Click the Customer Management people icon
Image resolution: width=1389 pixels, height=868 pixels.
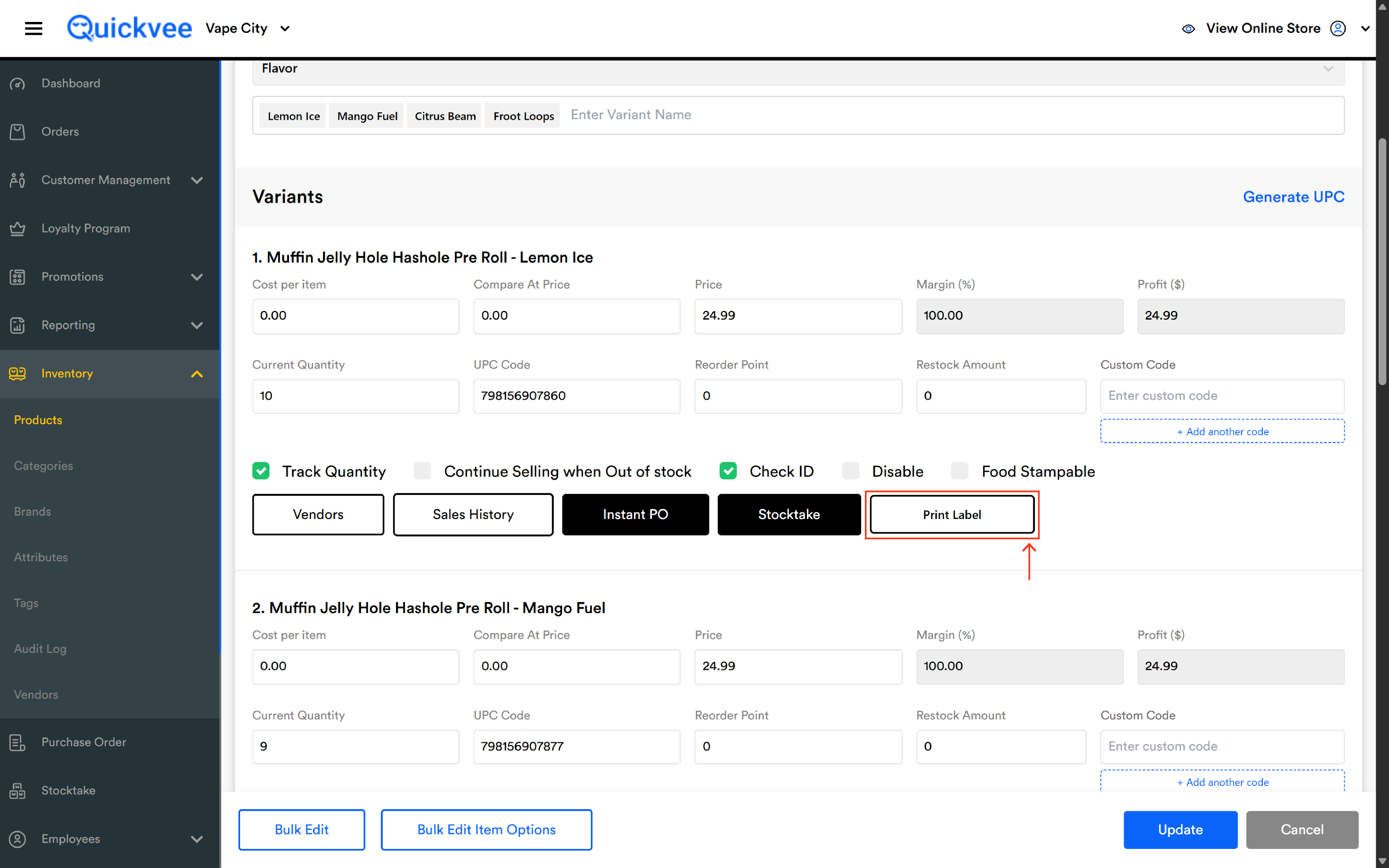(x=17, y=180)
